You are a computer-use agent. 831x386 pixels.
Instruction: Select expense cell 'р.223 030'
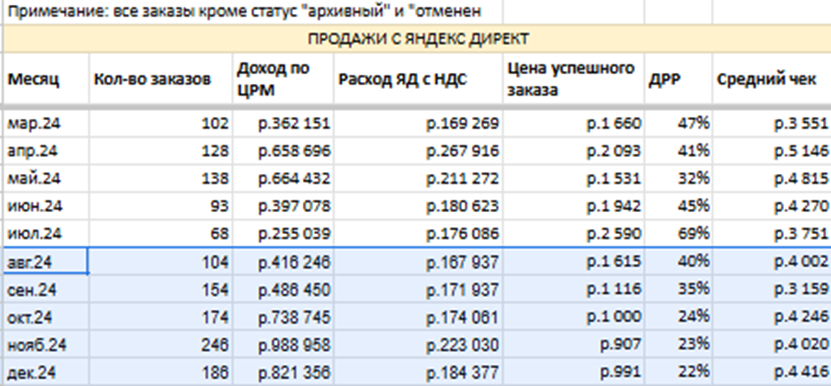click(x=418, y=345)
